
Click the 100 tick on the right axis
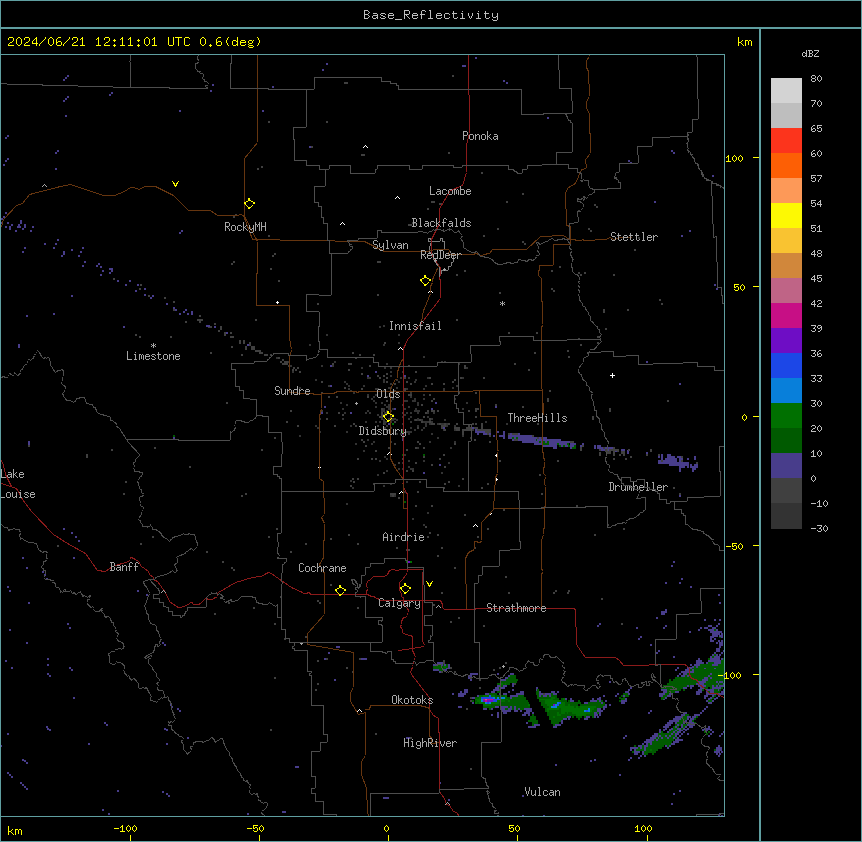(734, 158)
